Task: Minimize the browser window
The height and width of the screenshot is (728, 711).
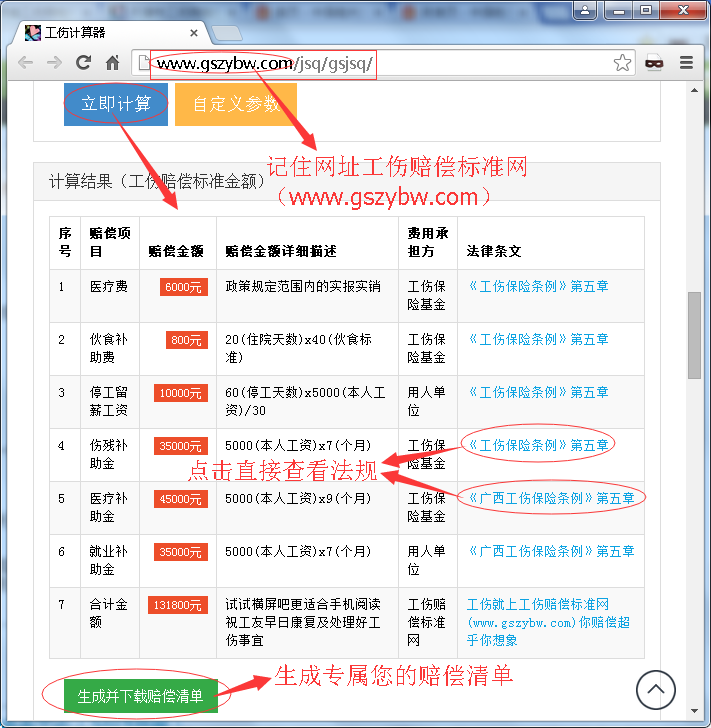Action: click(619, 10)
